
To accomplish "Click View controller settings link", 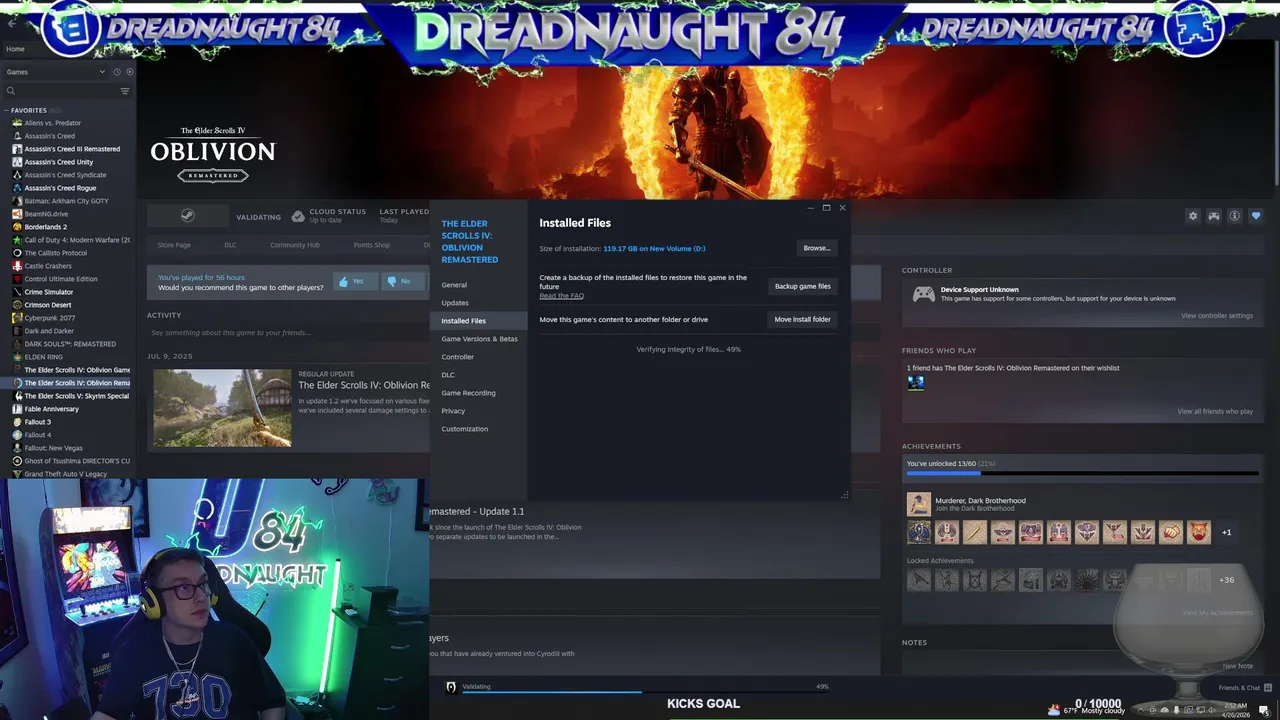I will 1217,316.
